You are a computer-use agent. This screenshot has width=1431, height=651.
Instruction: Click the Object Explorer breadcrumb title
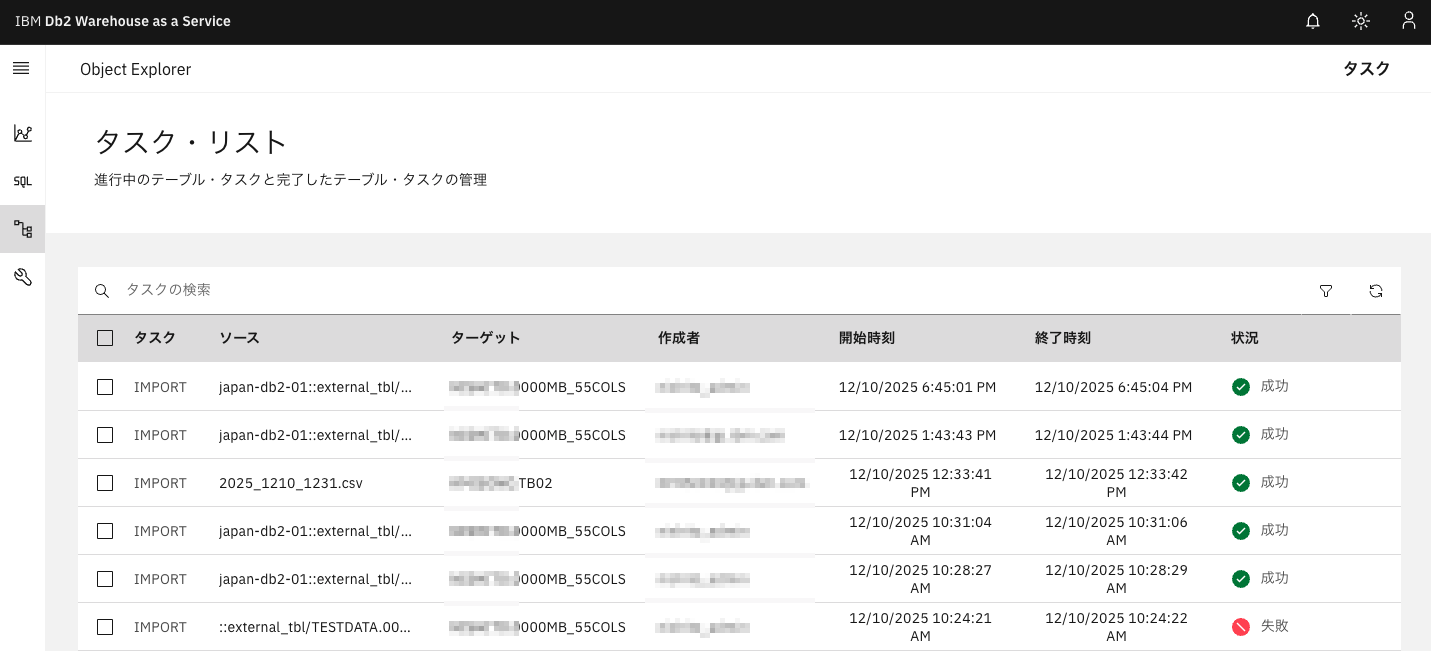135,69
